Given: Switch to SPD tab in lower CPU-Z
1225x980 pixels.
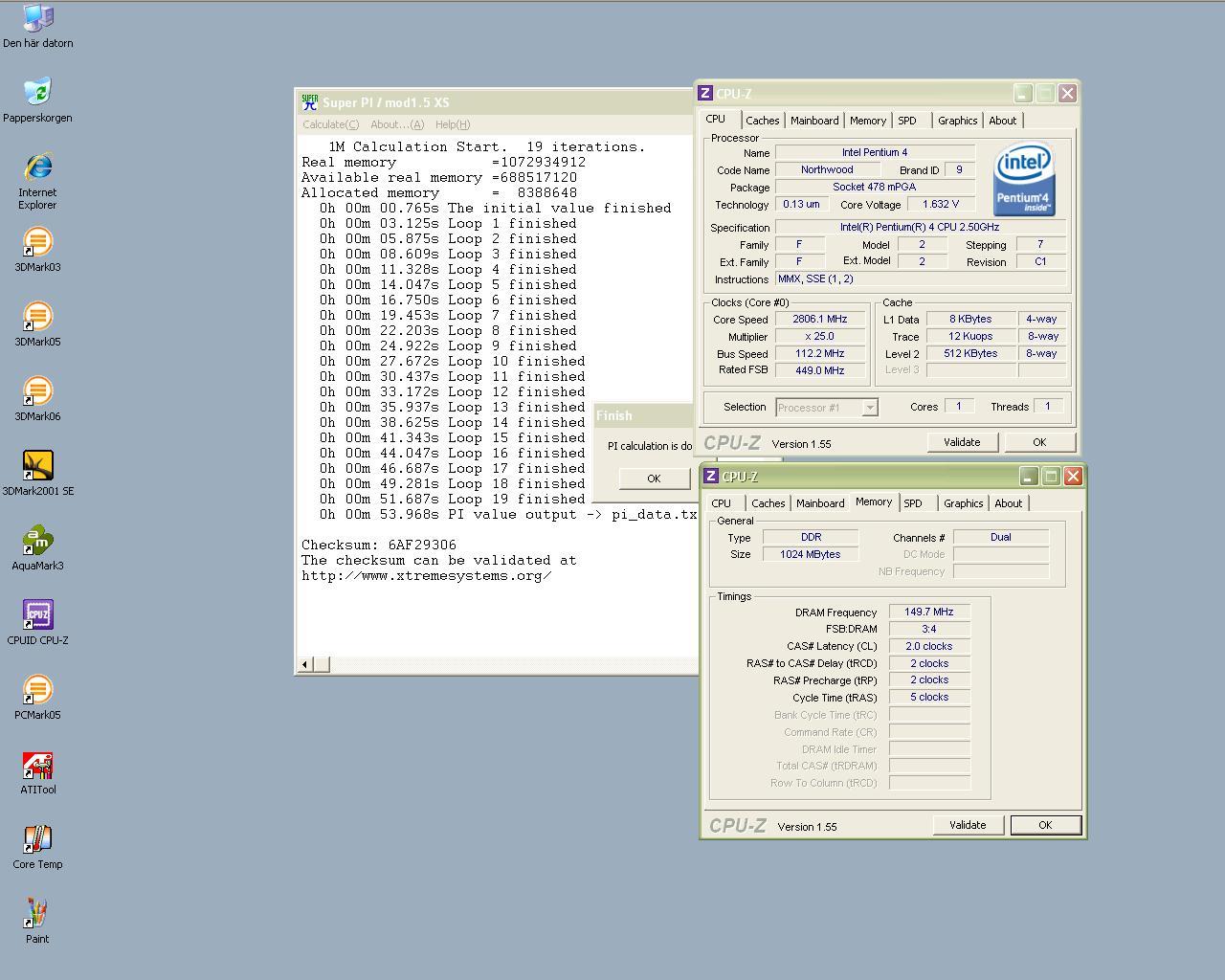Looking at the screenshot, I should point(913,503).
